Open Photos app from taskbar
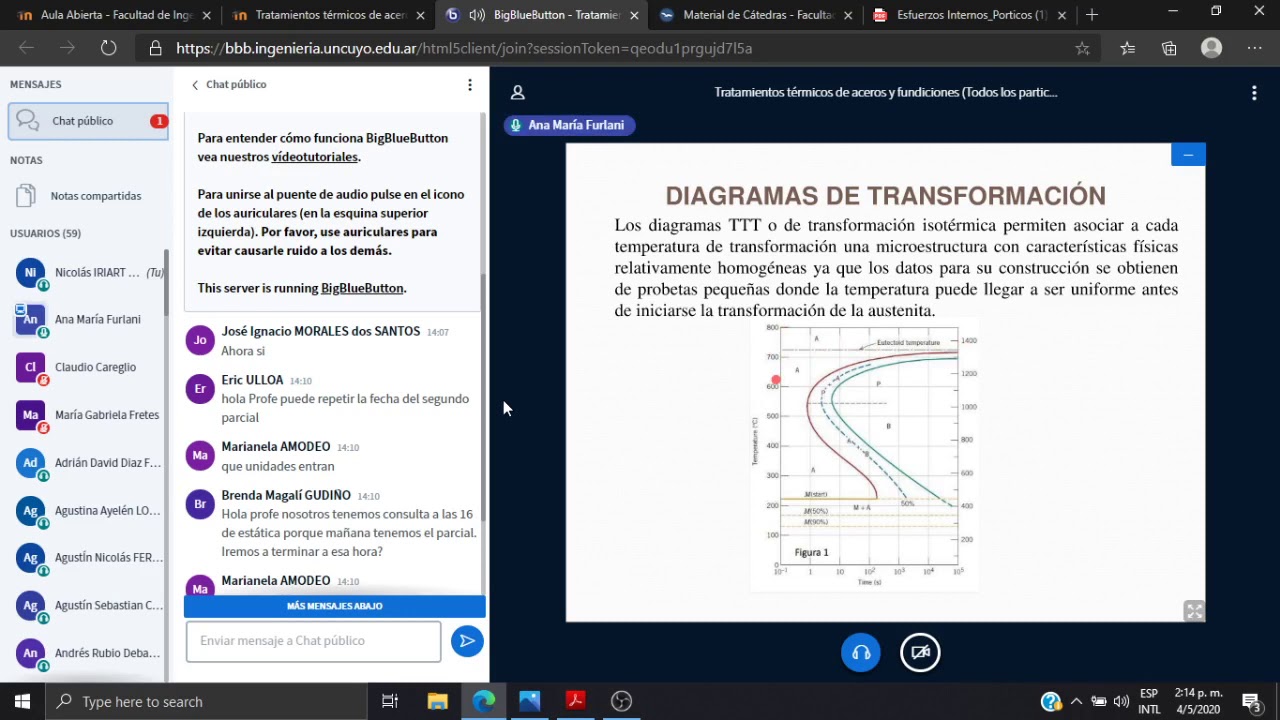 tap(529, 701)
